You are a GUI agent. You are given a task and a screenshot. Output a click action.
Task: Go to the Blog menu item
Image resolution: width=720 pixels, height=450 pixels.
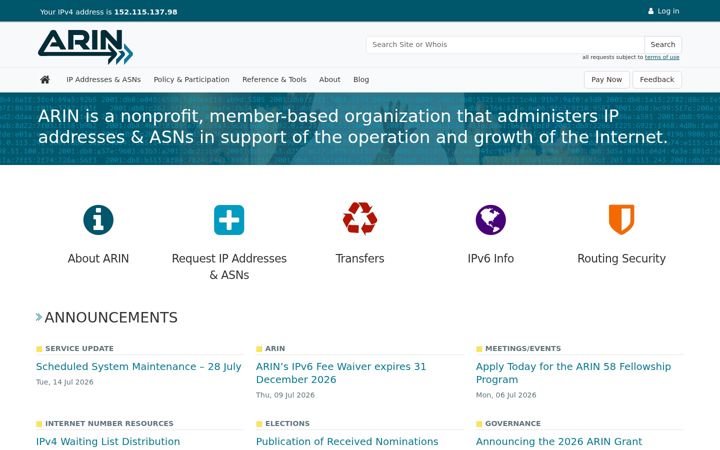tap(361, 79)
